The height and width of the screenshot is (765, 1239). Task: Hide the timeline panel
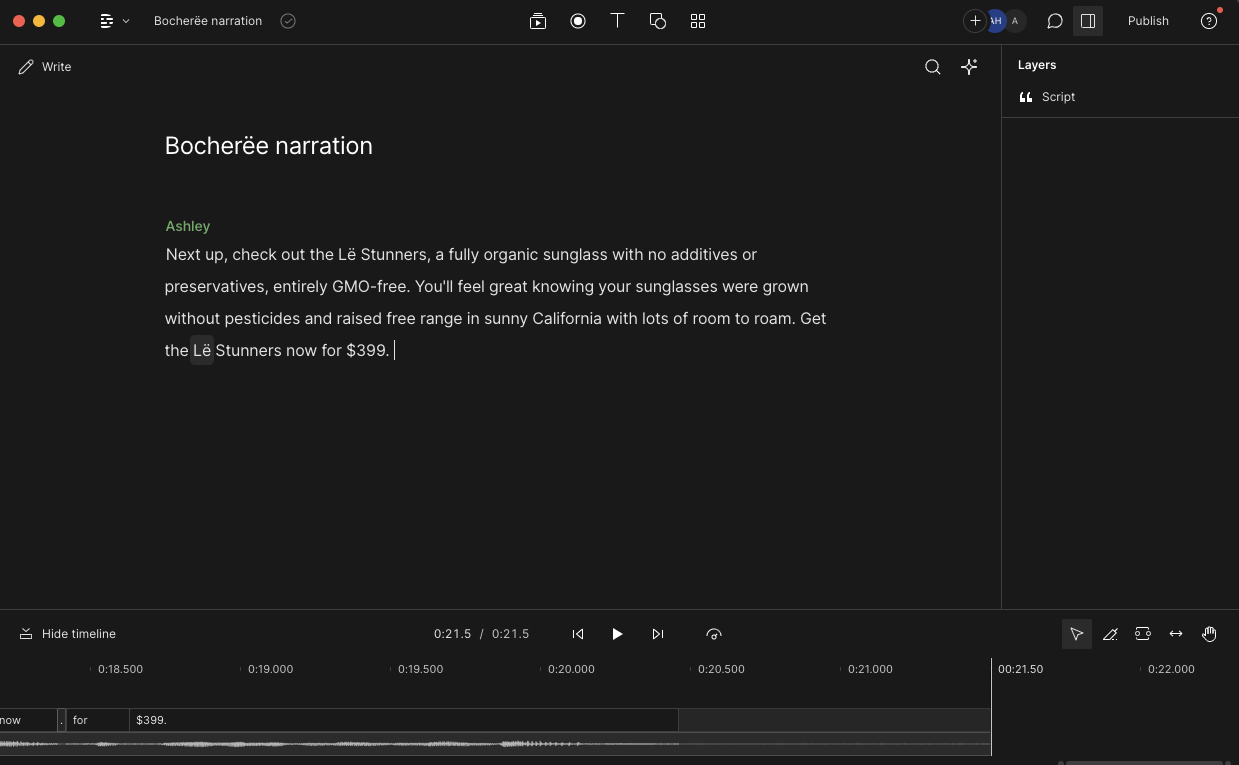coord(67,633)
